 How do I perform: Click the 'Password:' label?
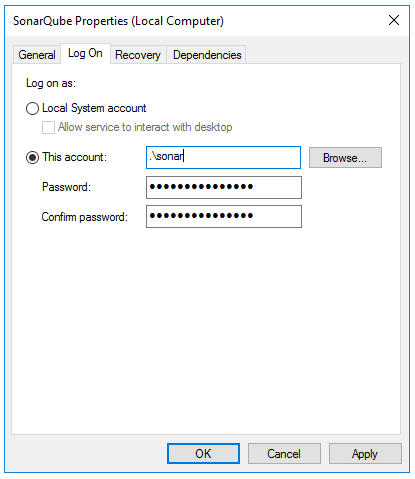click(x=66, y=187)
